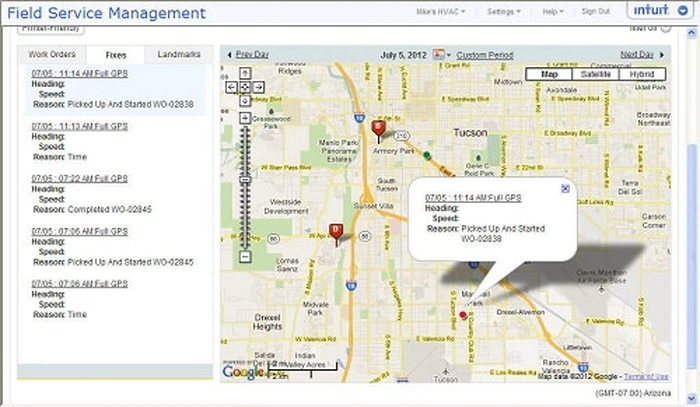Open the Intuit menu button
This screenshot has height=407, width=700.
(660, 10)
